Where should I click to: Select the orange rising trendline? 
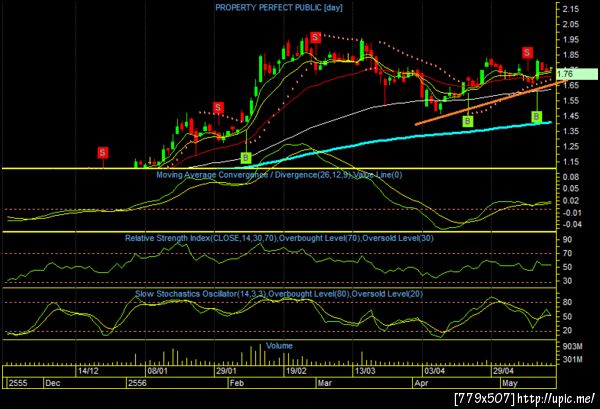point(490,103)
